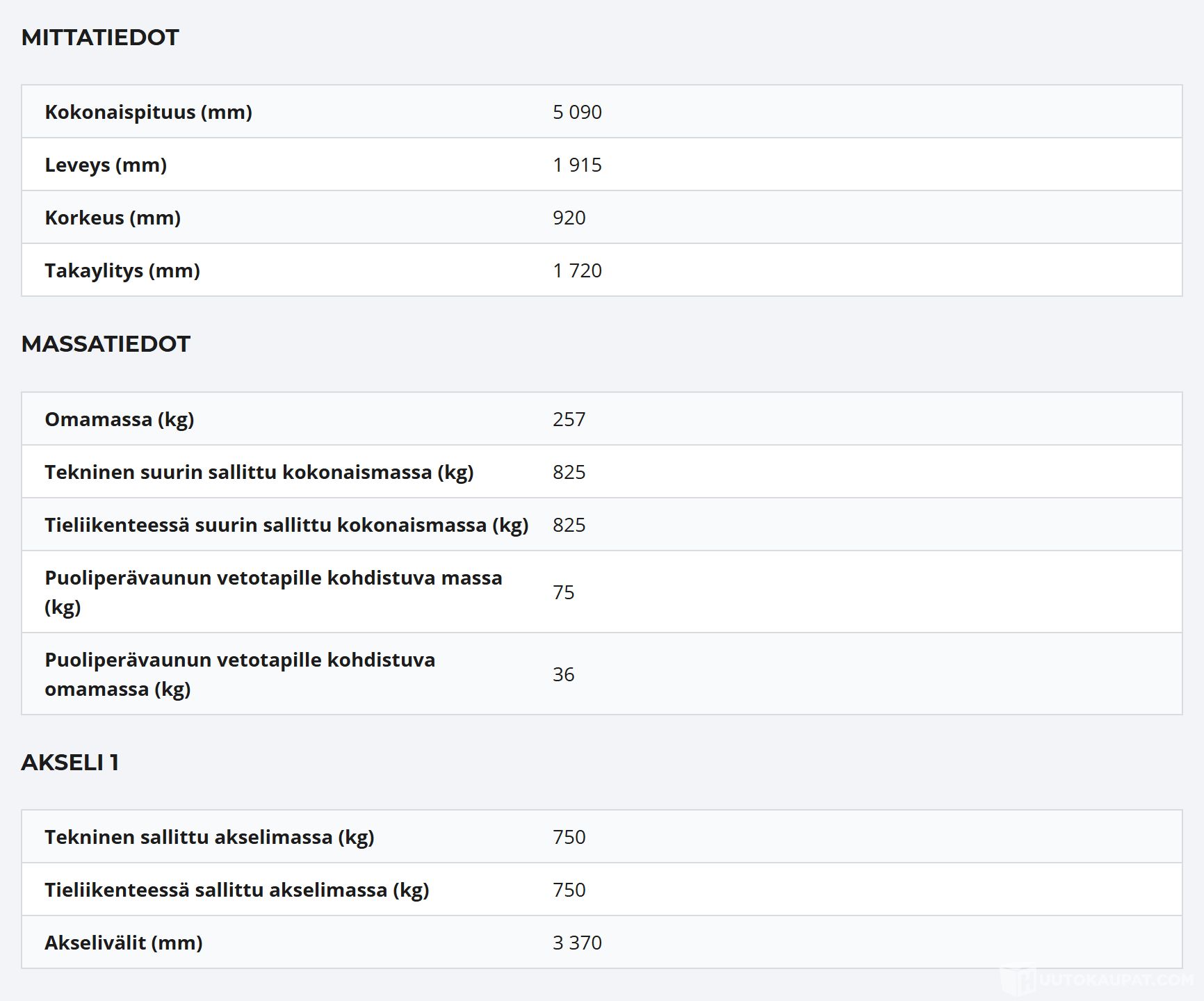Click the Omamassa value 257
The width and height of the screenshot is (1204, 1001).
(x=569, y=419)
